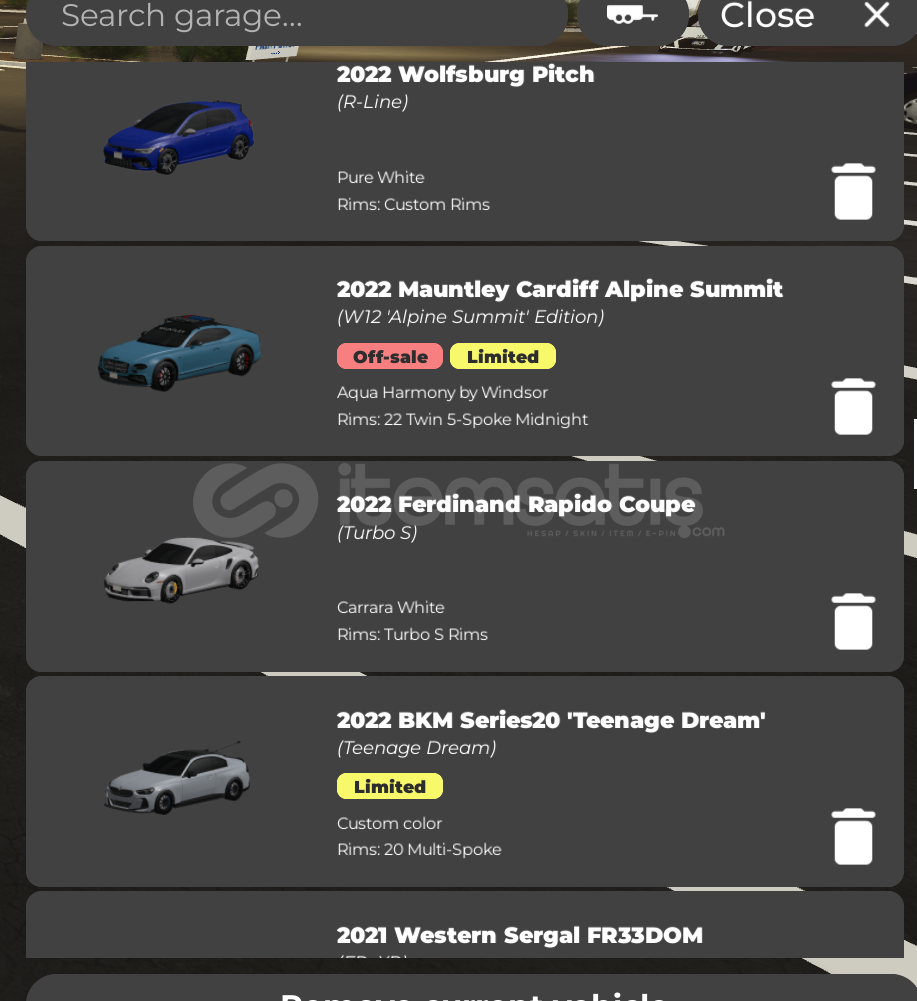Screen dimensions: 917x1001
Task: Select the BKM Series20 'Teenage Dream' title
Action: 551,720
